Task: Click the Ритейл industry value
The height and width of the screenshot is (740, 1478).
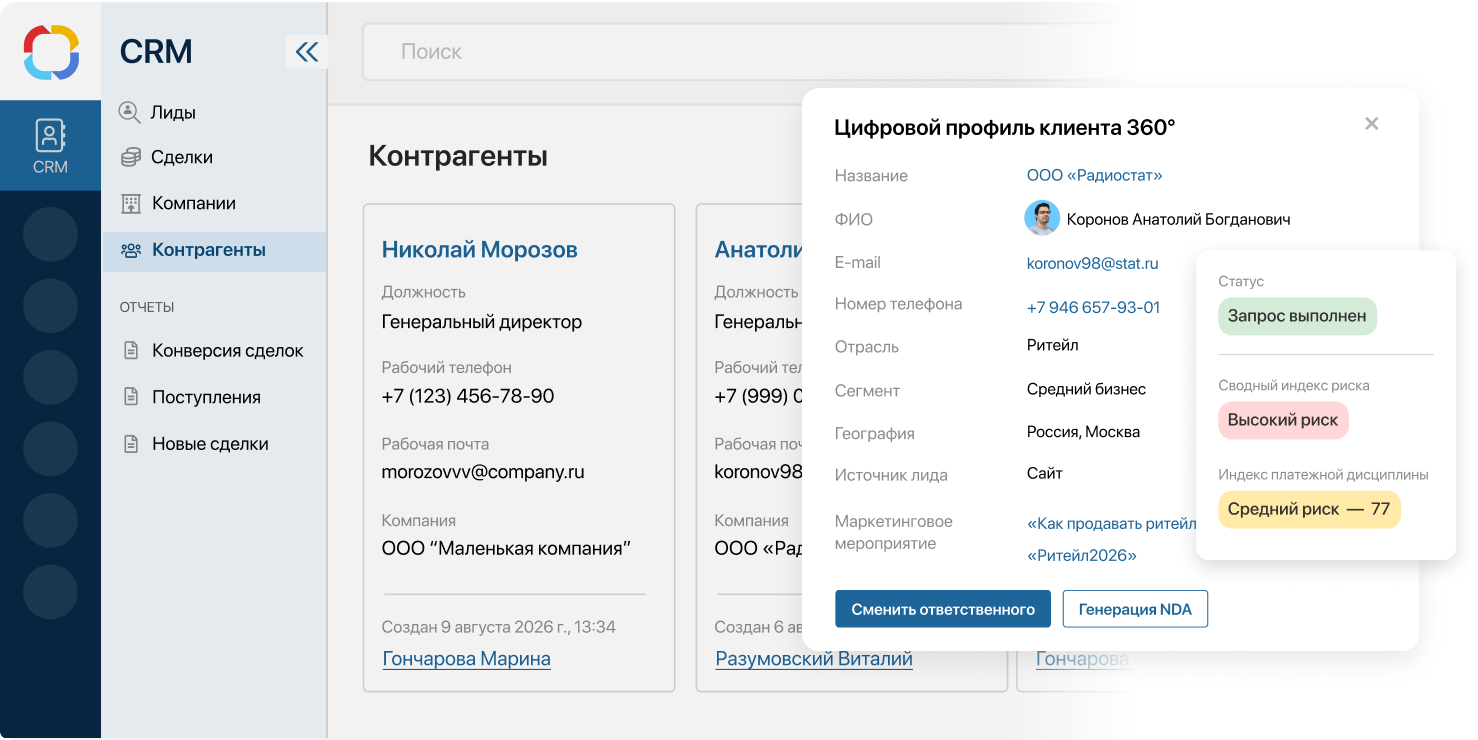Action: [x=1052, y=345]
